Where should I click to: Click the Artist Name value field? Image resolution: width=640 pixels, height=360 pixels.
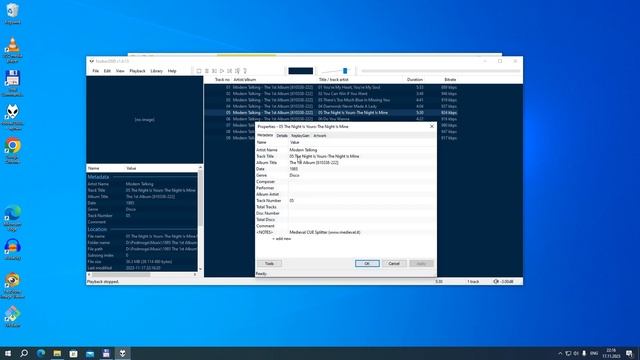click(362, 150)
